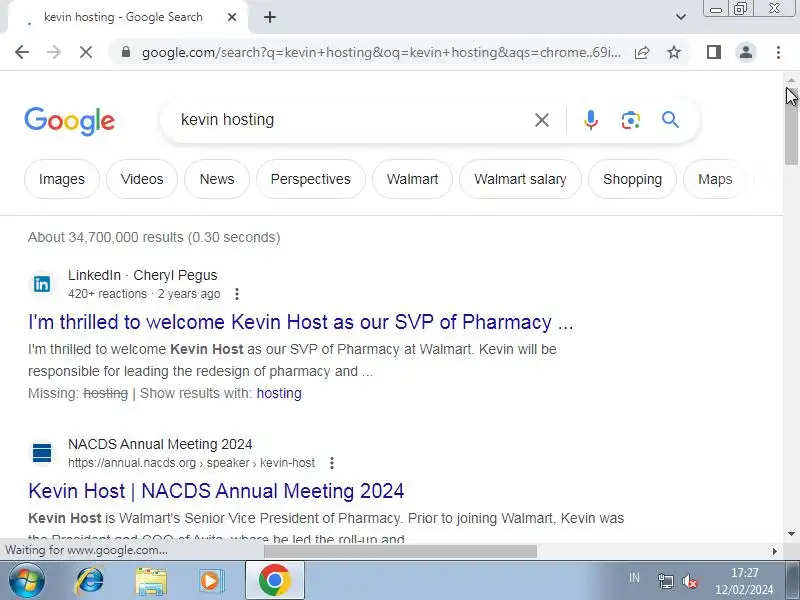Open Windows Explorer folder from taskbar
Screen dimensions: 800x600
click(151, 581)
